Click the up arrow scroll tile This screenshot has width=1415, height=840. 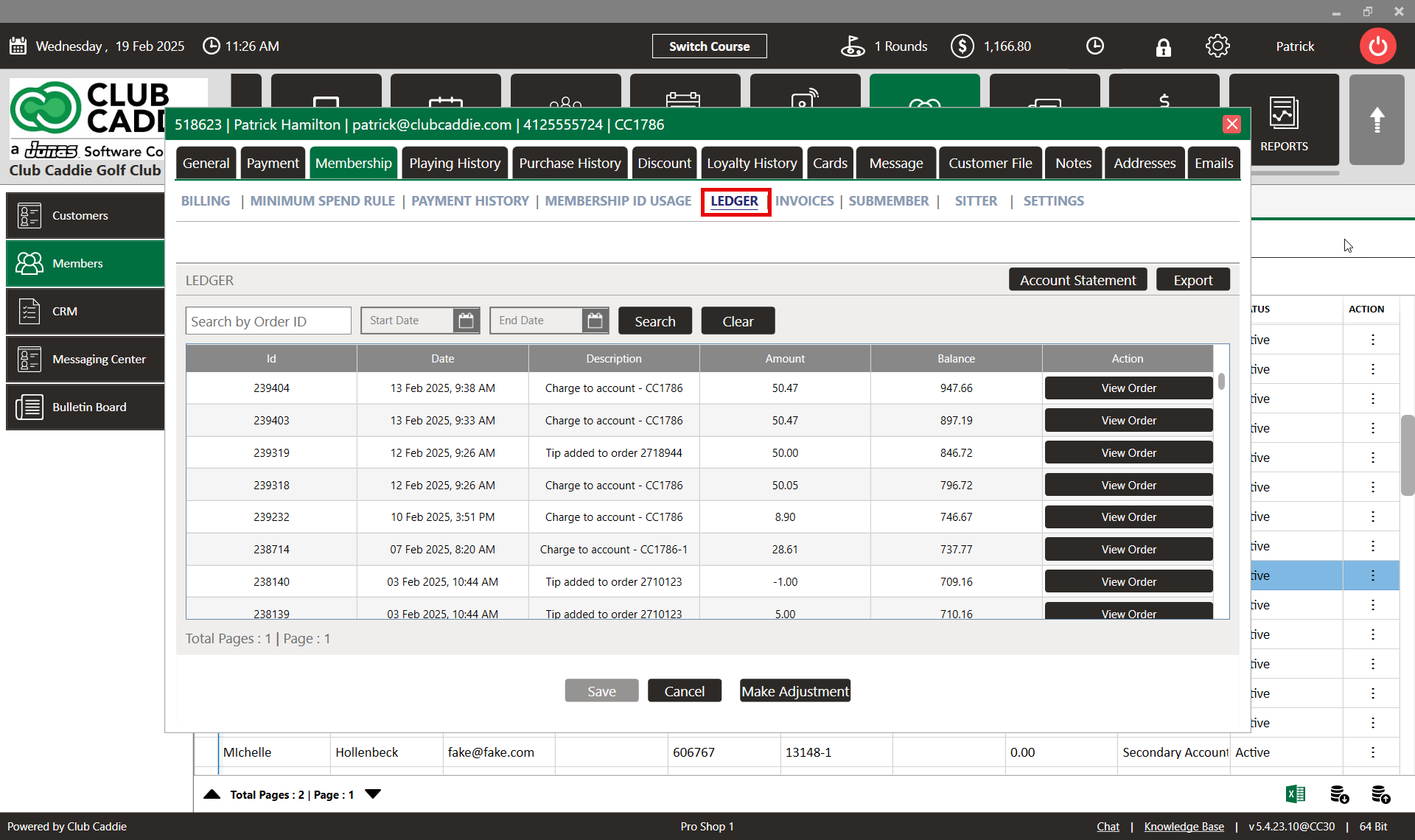click(1376, 120)
